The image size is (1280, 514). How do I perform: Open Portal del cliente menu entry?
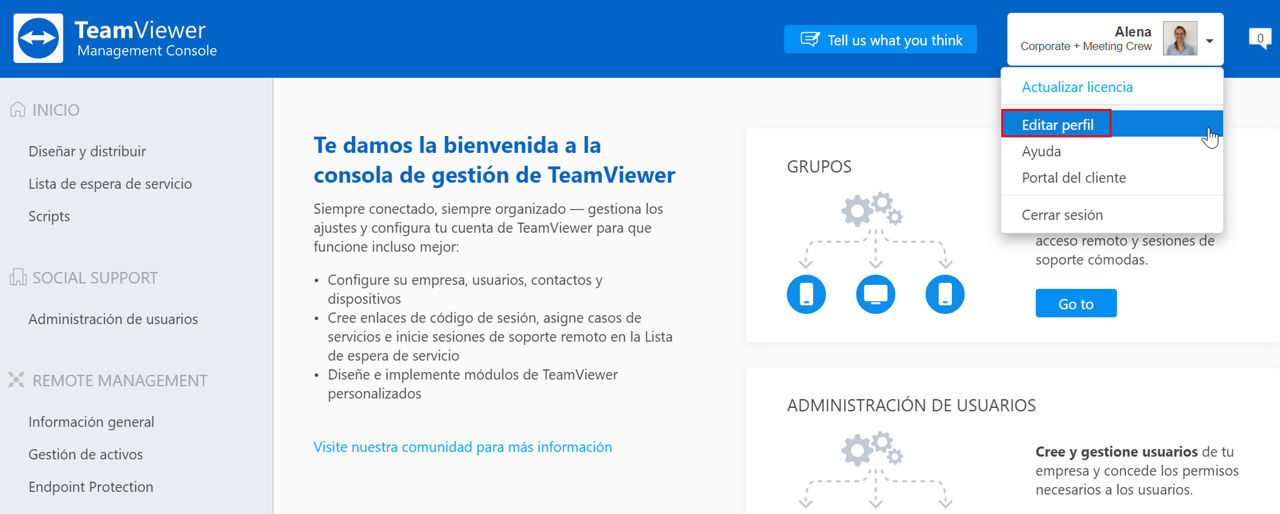pos(1074,178)
